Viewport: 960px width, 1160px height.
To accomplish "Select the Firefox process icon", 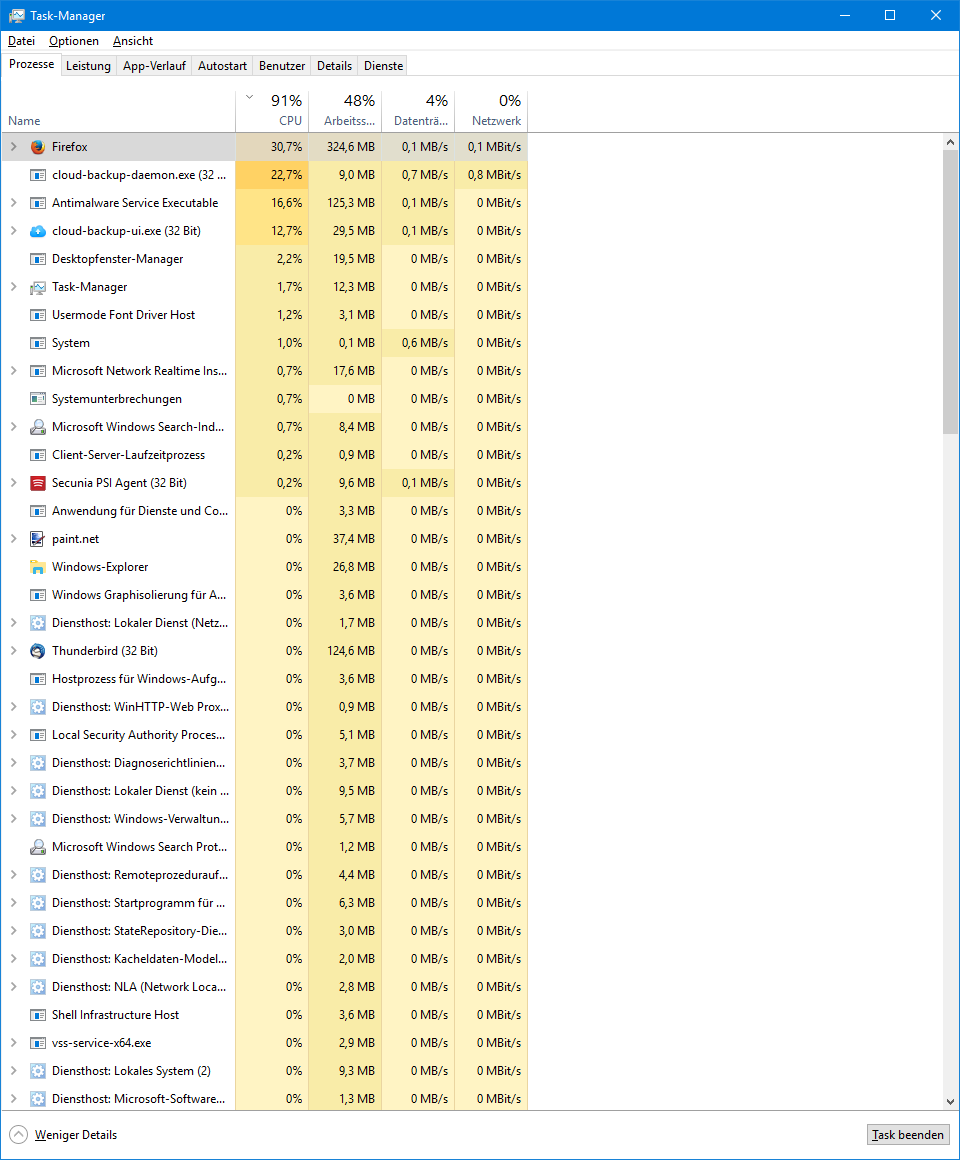I will 38,146.
